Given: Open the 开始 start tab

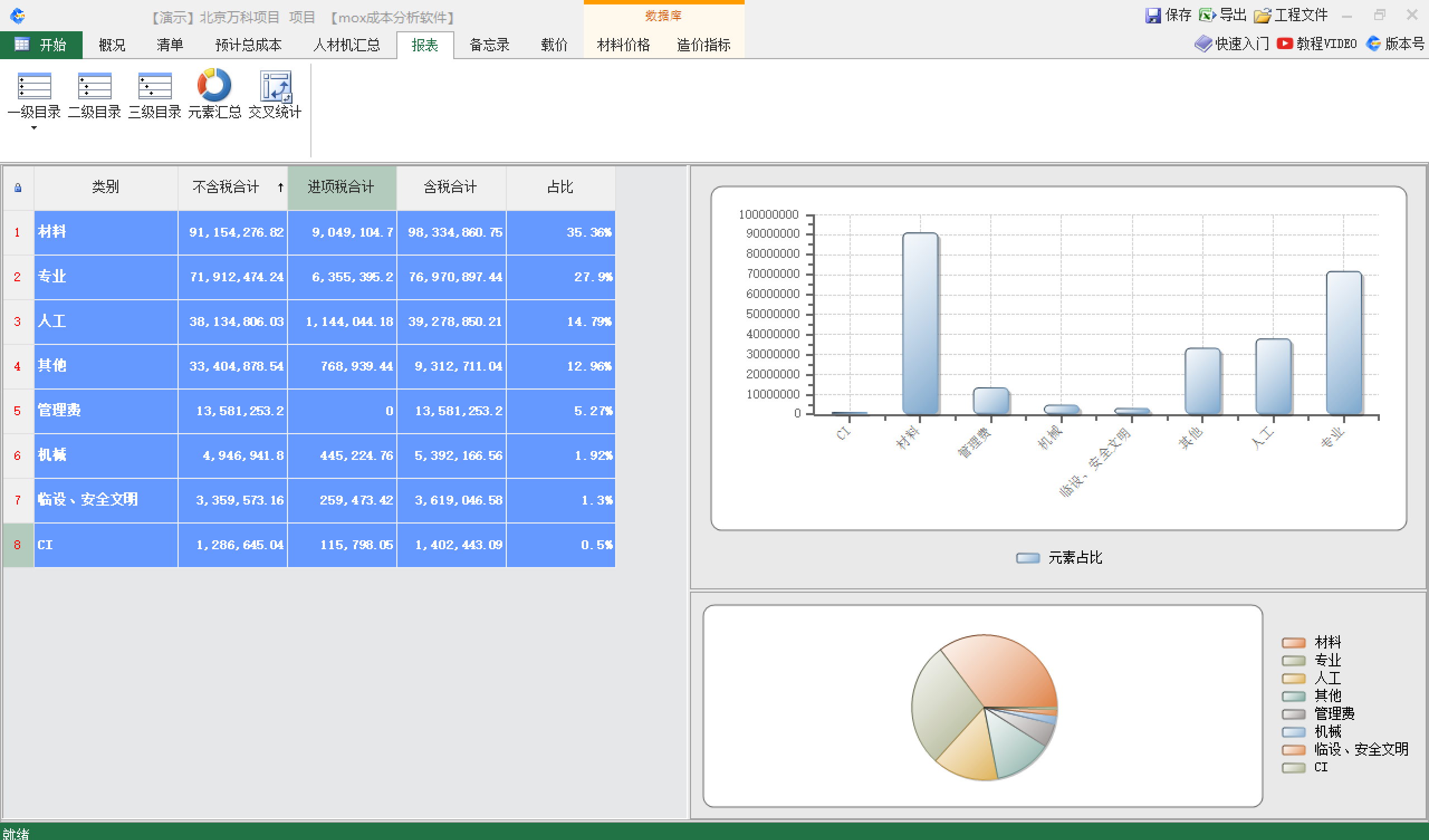Looking at the screenshot, I should point(41,45).
